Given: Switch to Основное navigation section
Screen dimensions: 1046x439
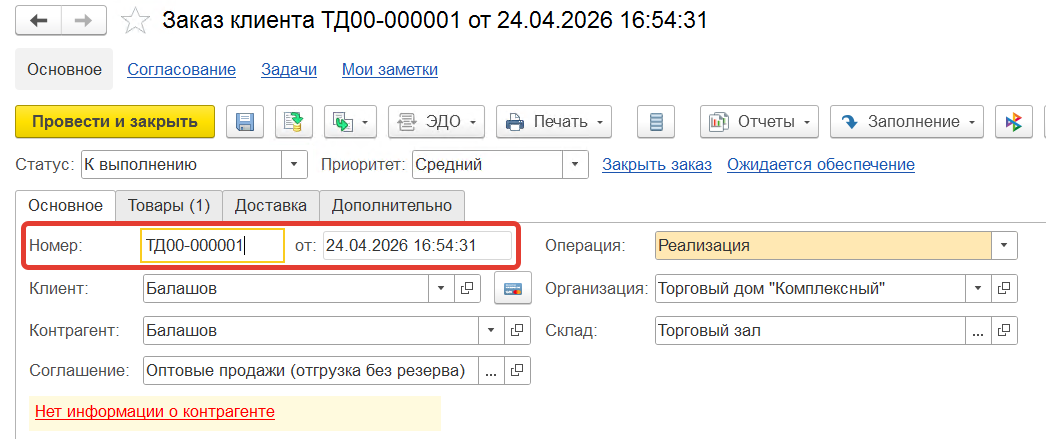Looking at the screenshot, I should click(x=65, y=69).
